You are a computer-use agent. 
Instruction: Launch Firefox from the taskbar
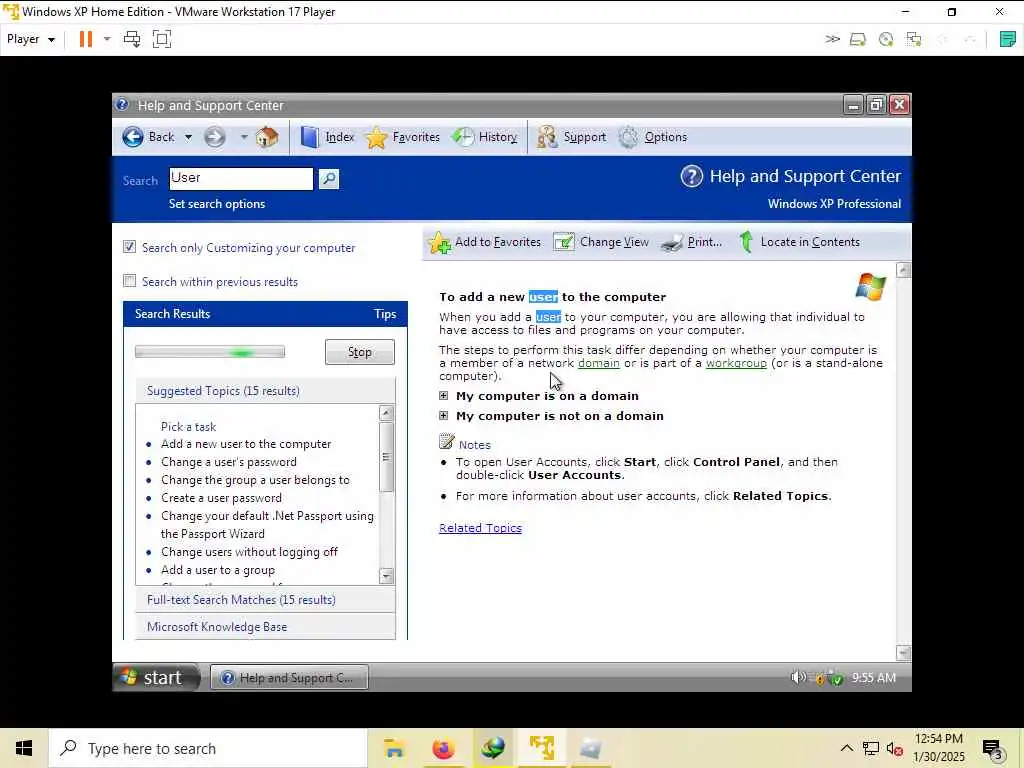coord(443,748)
